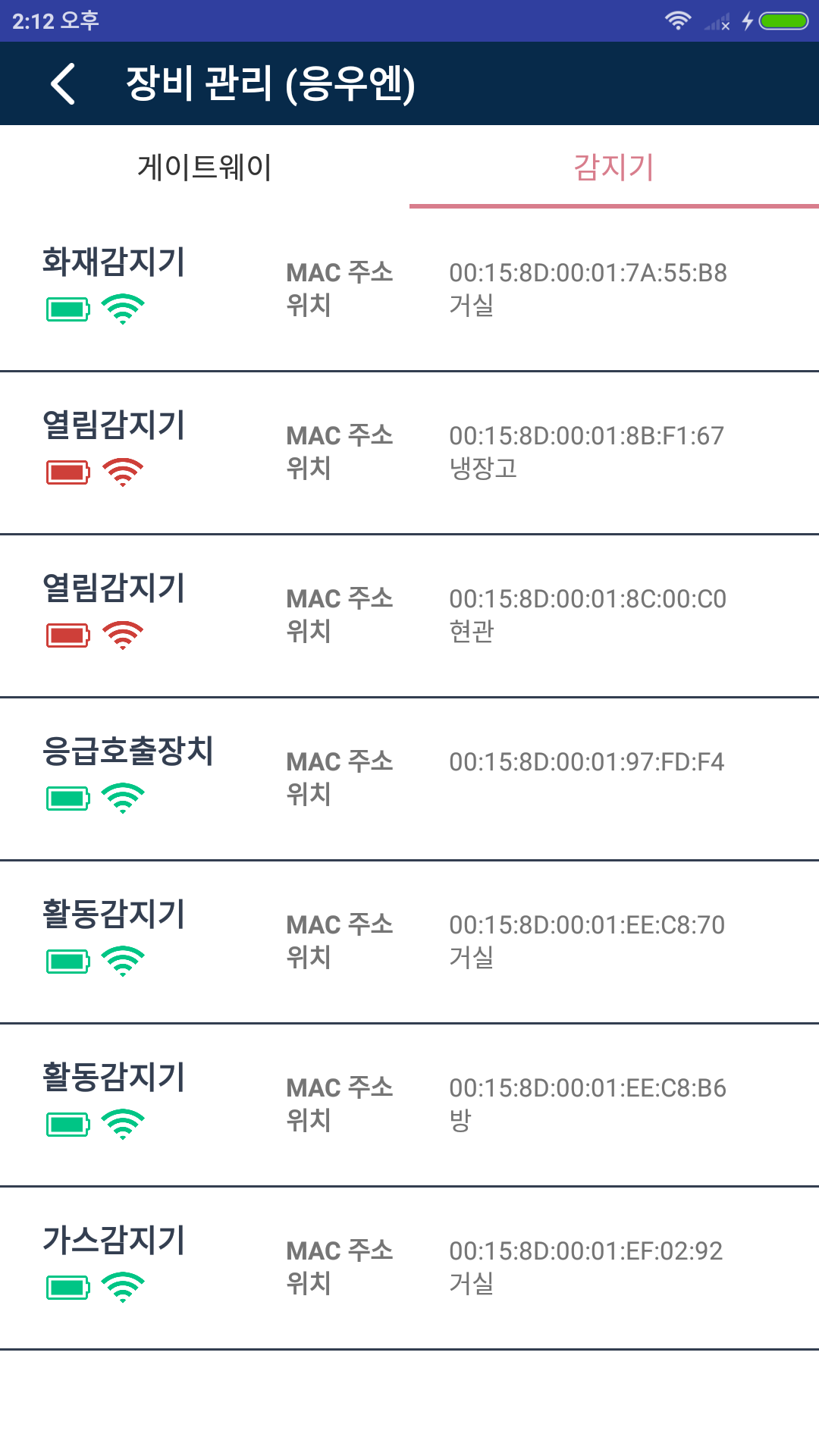
Task: Switch to the 게이트웨이 tab
Action: pyautogui.click(x=205, y=167)
